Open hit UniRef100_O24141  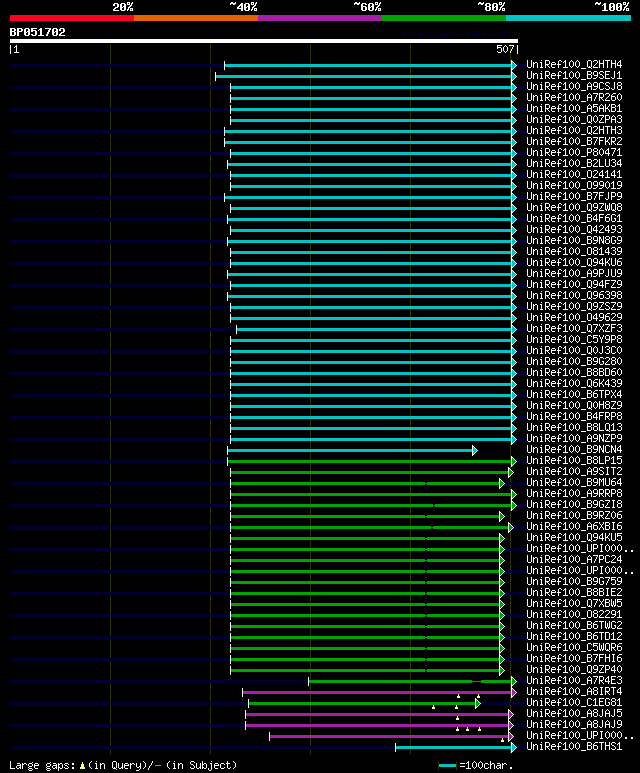[574, 175]
